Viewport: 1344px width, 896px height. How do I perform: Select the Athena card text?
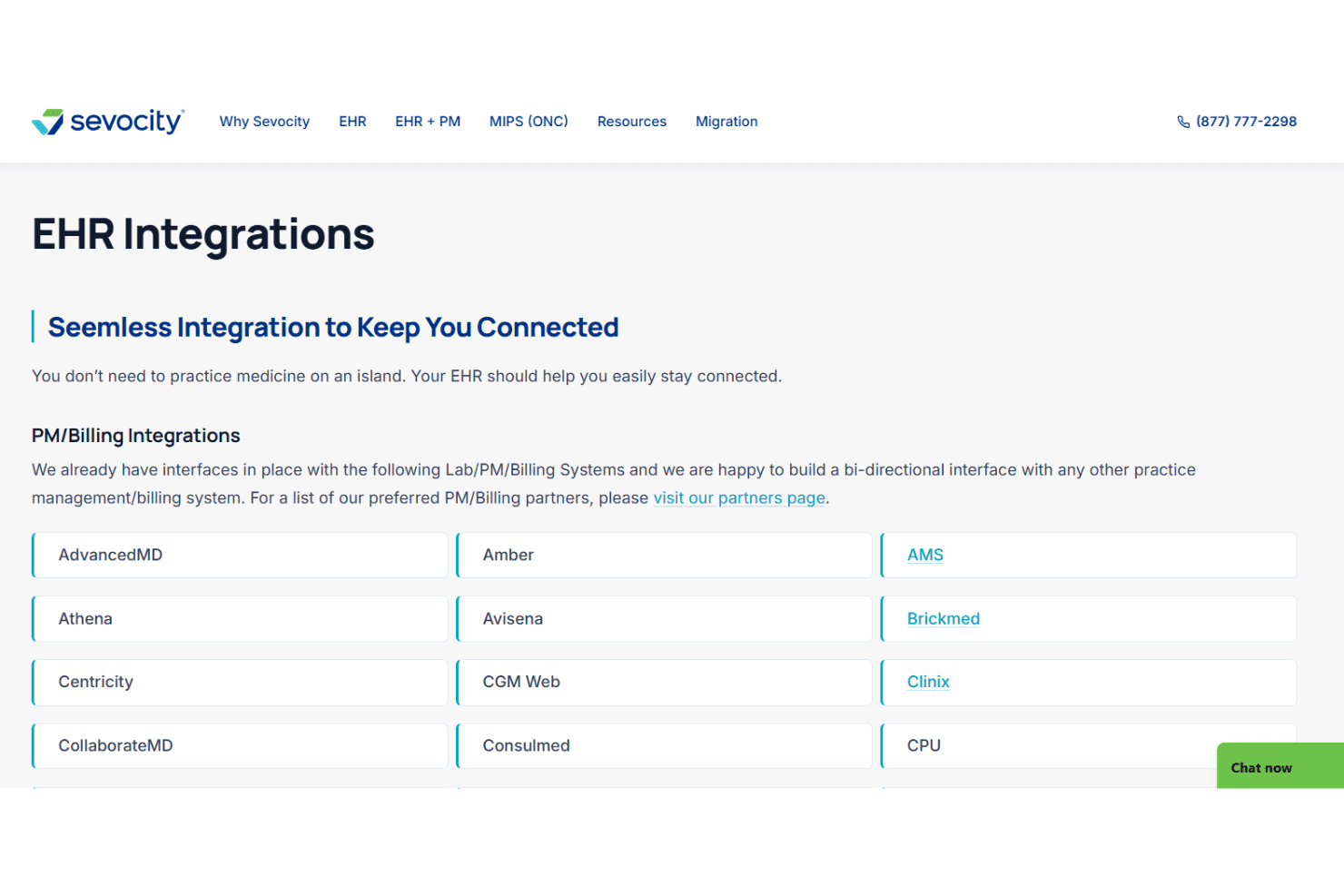pos(85,618)
